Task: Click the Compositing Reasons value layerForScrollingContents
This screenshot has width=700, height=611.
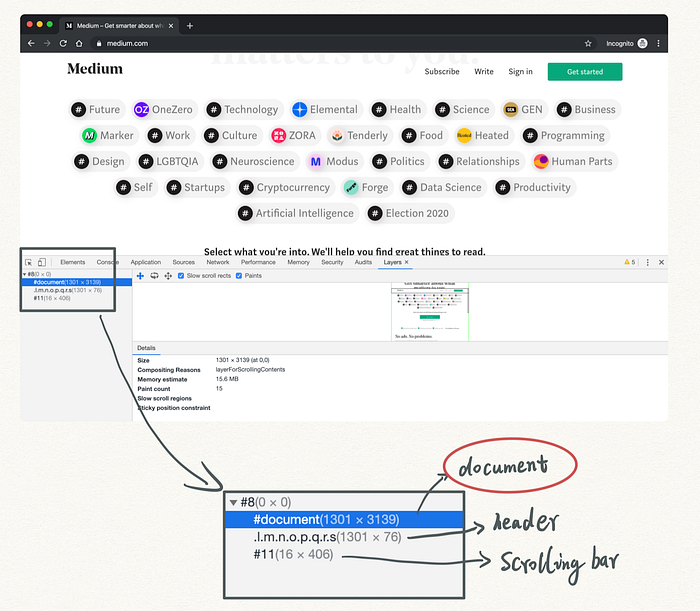Action: tap(250, 370)
